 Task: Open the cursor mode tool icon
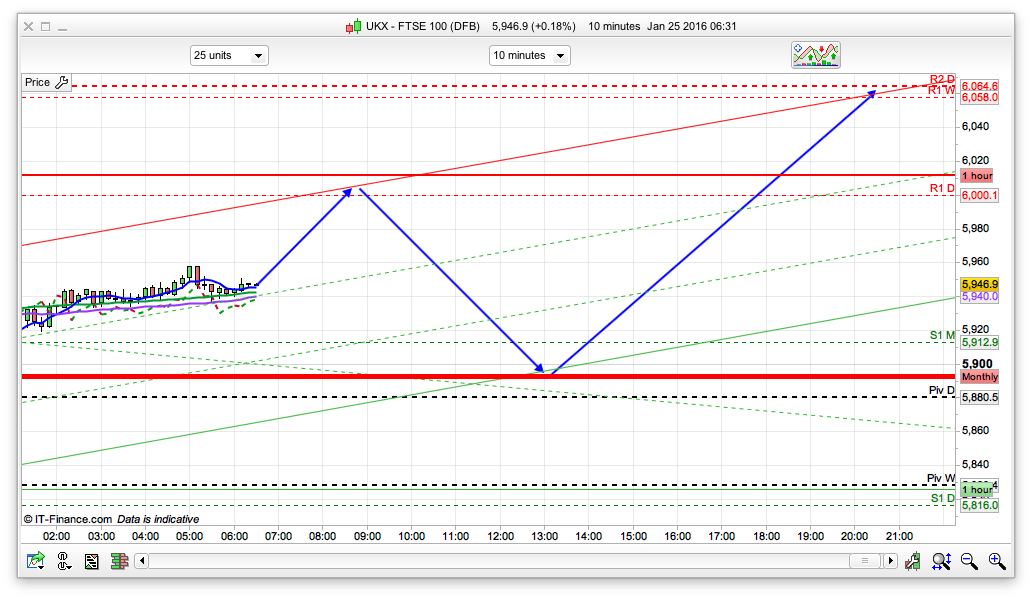(64, 562)
